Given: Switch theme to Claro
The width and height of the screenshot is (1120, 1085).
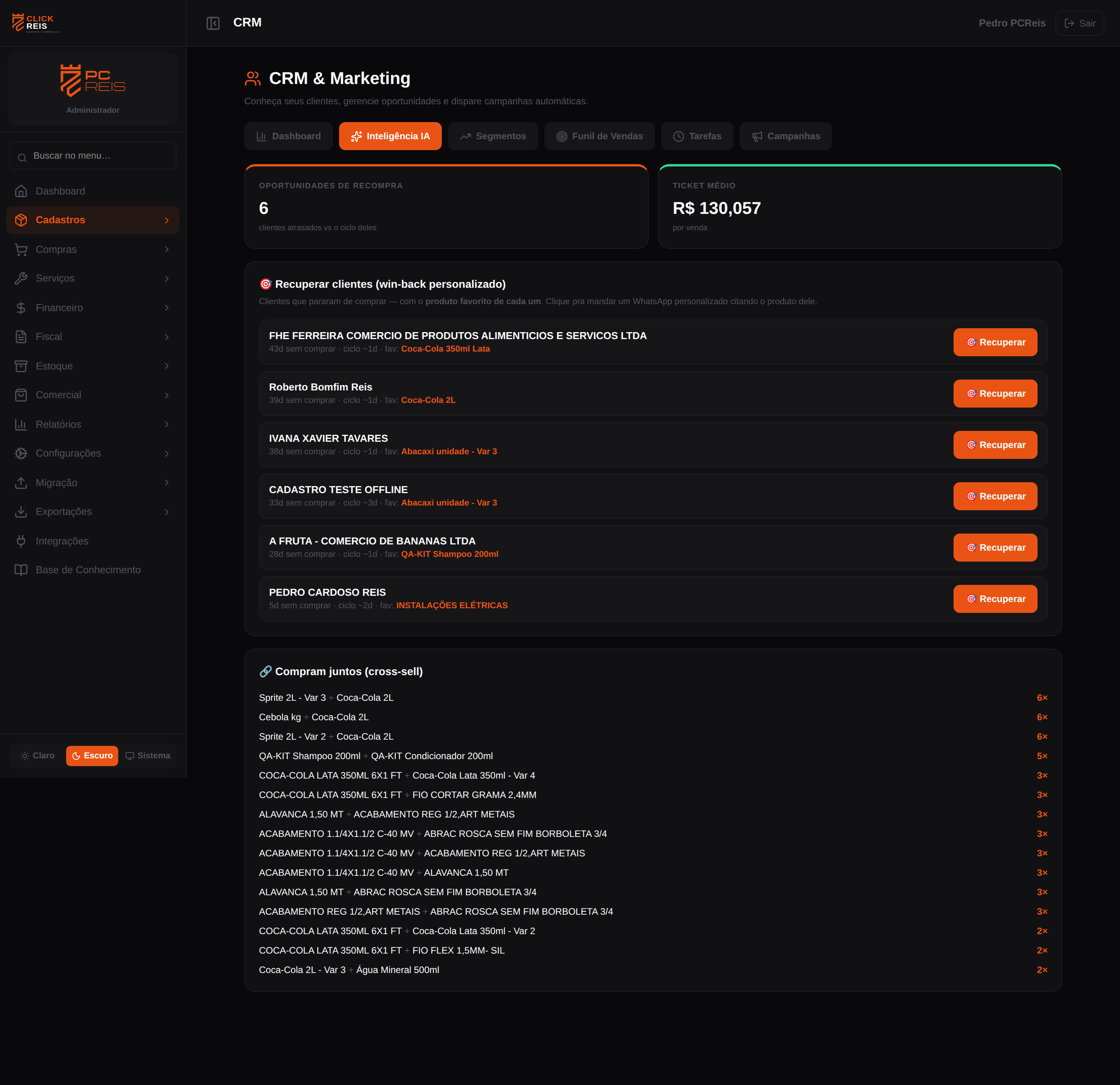Looking at the screenshot, I should tap(38, 755).
